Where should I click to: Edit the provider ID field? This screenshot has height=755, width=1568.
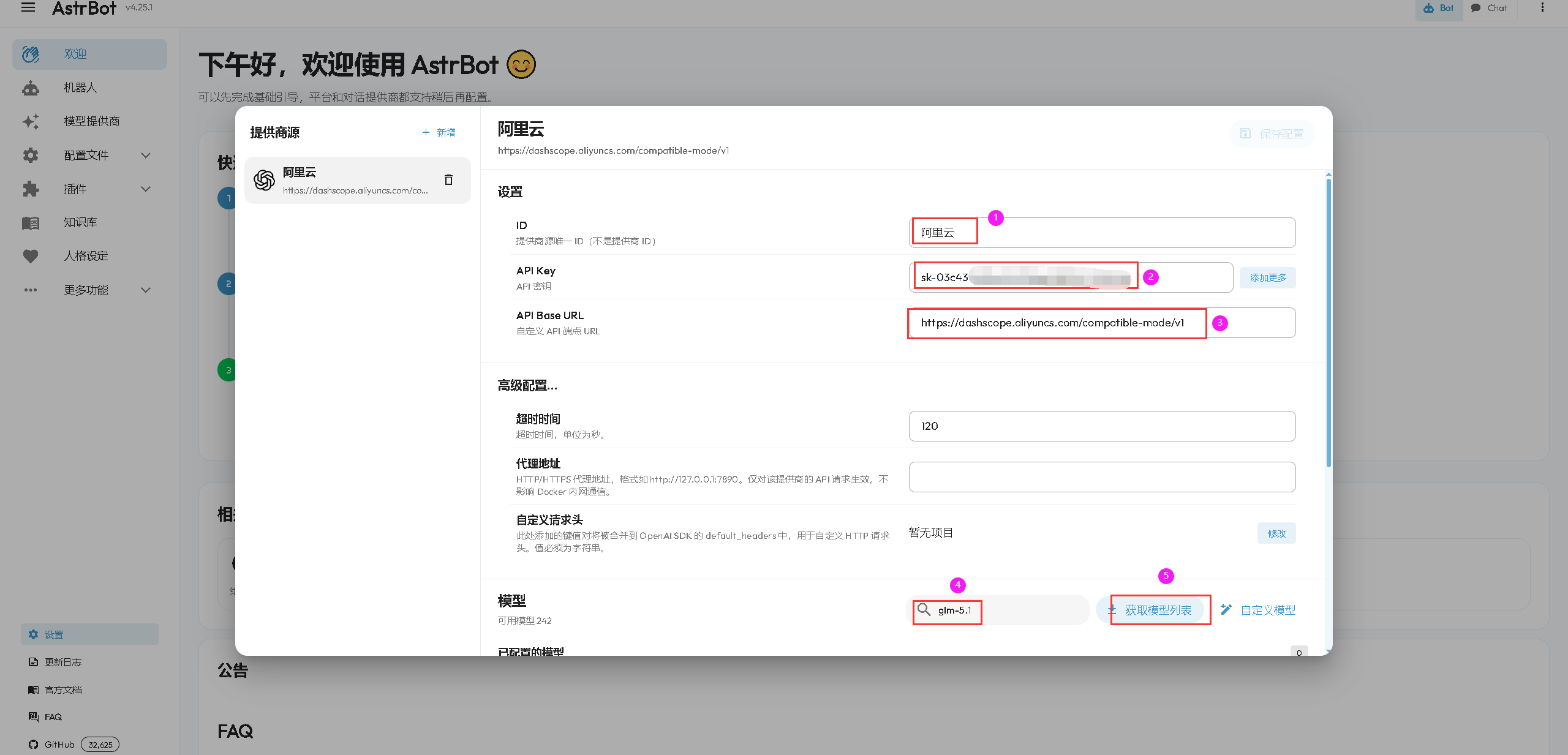click(x=1102, y=233)
